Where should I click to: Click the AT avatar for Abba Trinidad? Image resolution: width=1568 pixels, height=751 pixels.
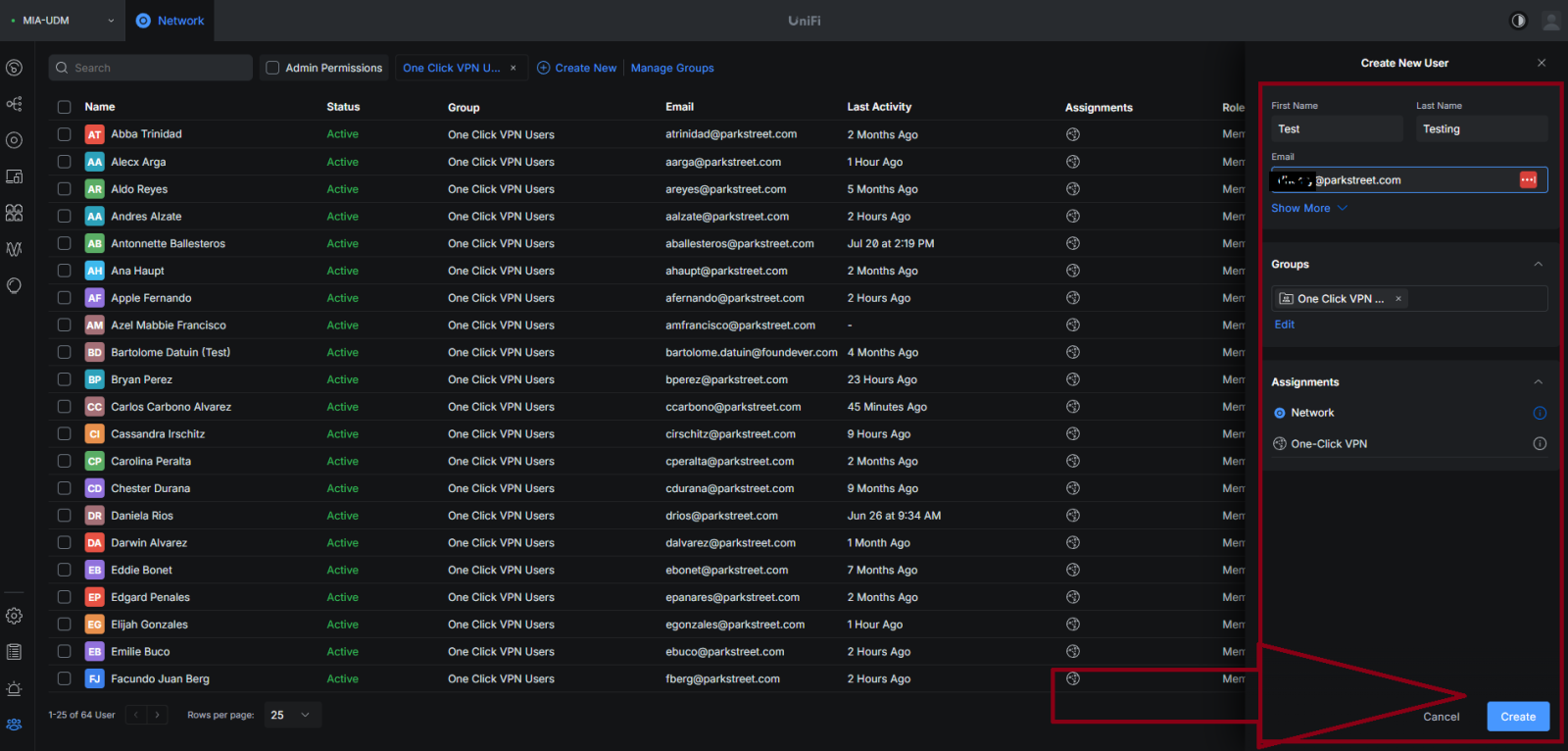[x=94, y=134]
